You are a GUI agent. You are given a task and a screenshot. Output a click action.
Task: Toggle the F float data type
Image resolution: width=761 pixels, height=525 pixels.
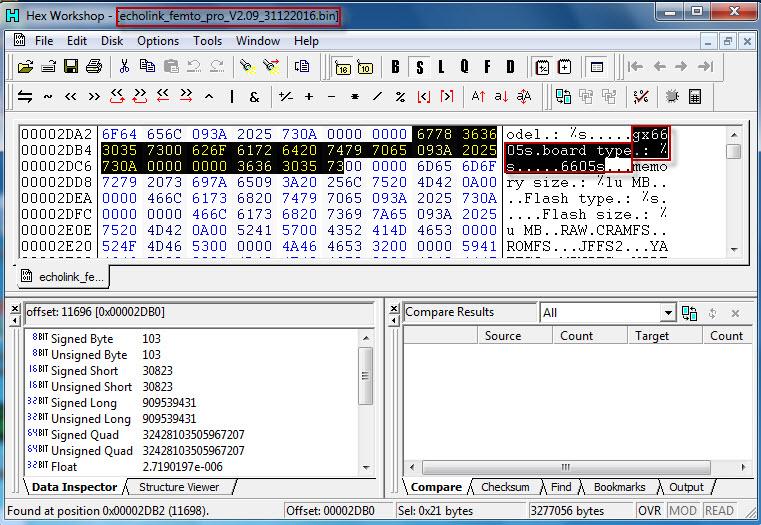[x=487, y=67]
